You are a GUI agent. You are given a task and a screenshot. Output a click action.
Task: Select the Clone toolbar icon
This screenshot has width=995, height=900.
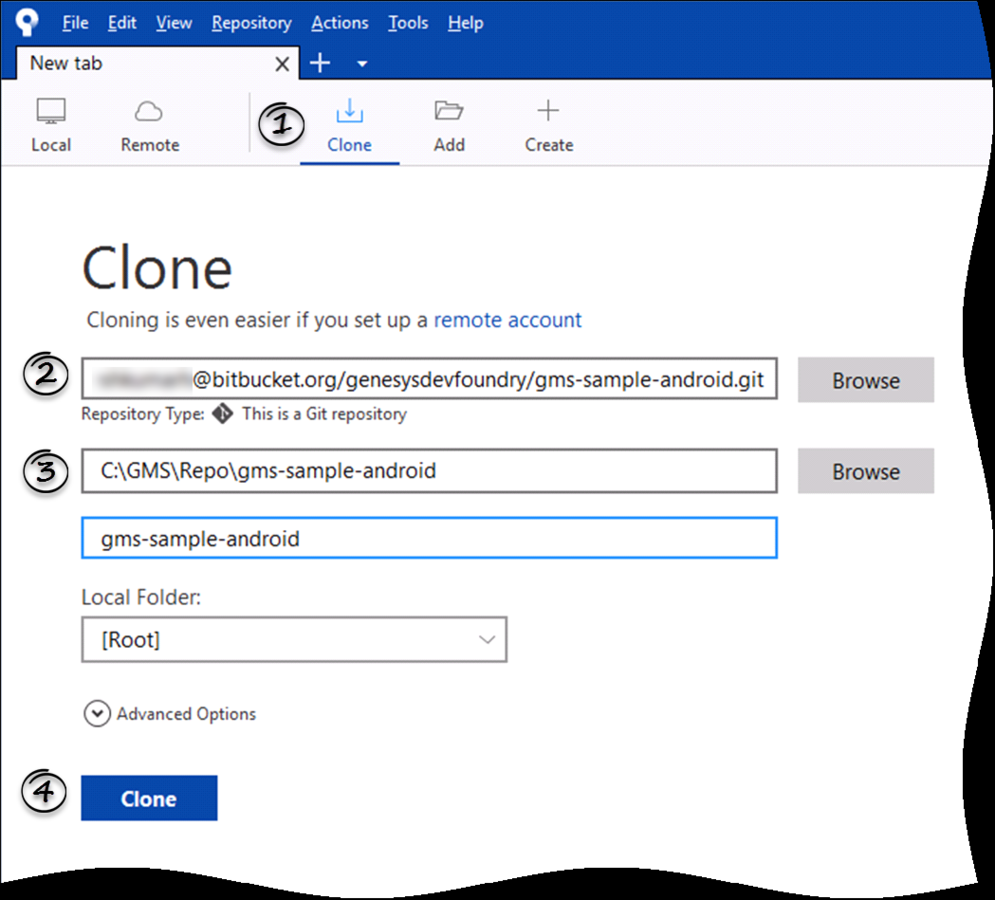click(x=349, y=126)
